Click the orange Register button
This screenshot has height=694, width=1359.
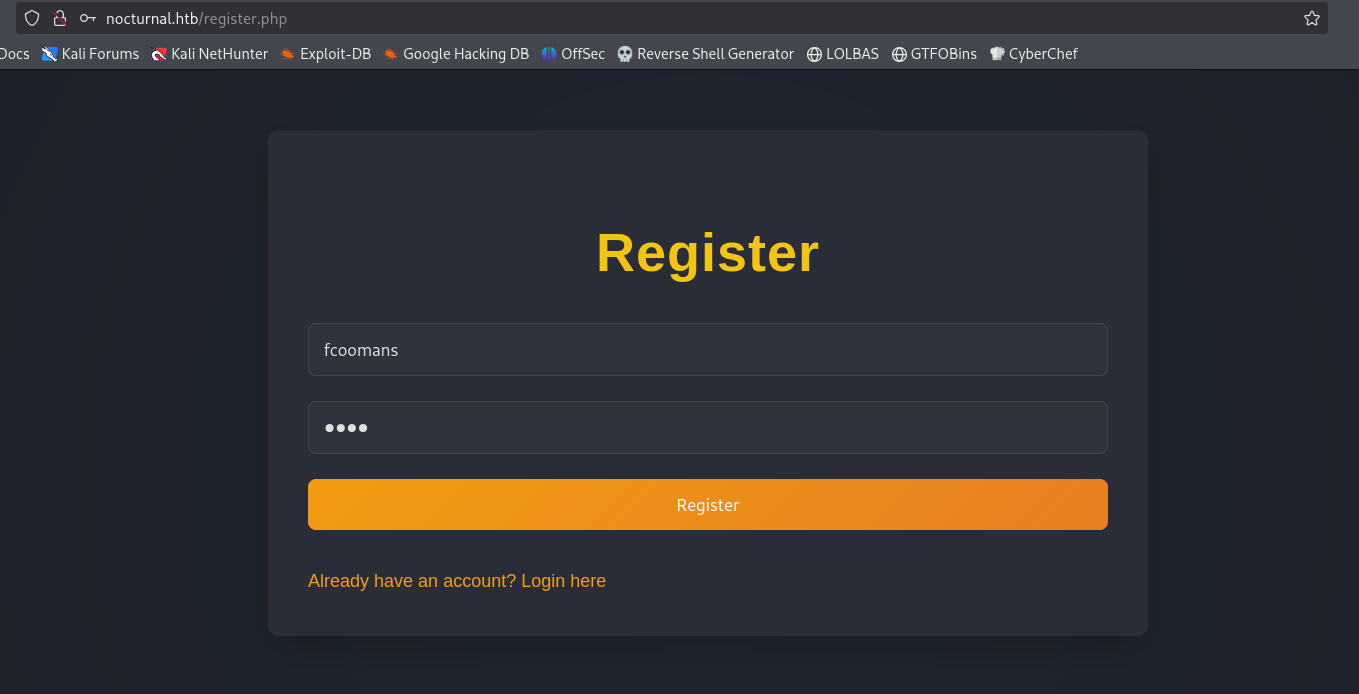coord(707,505)
